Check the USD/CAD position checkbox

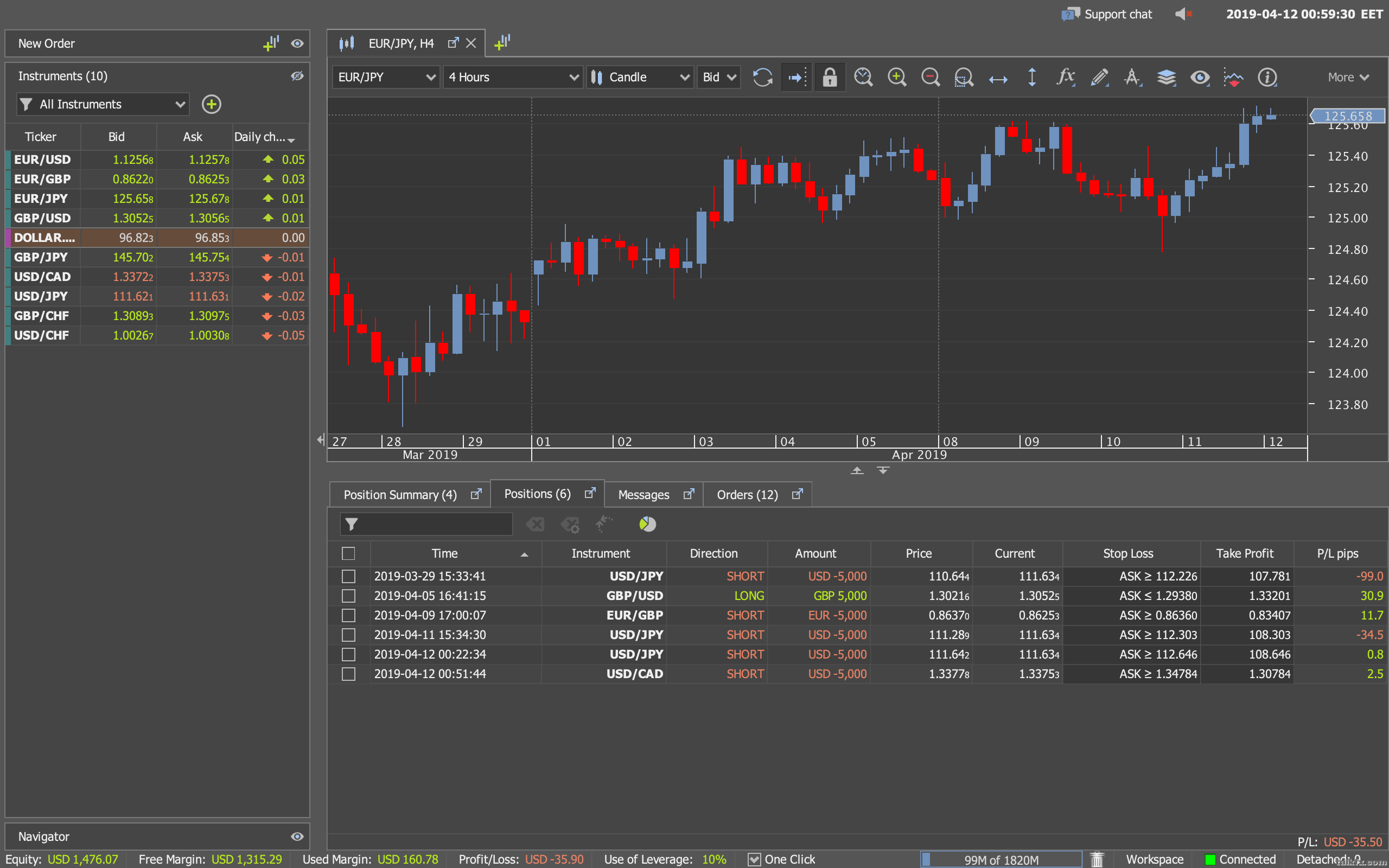[348, 673]
